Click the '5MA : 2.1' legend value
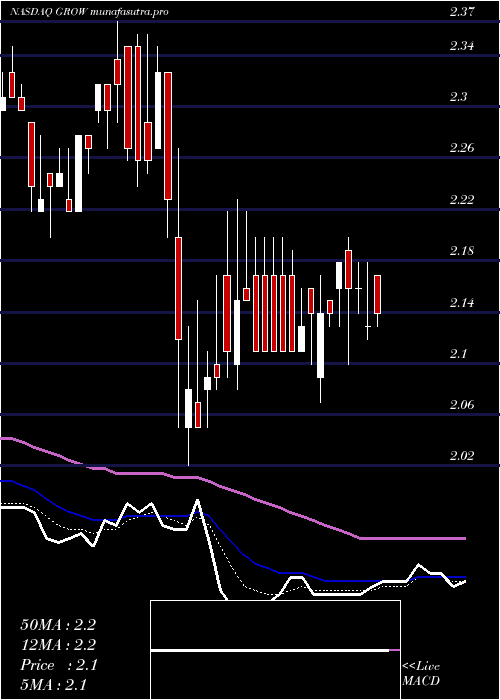This screenshot has height=700, width=500. 54,685
